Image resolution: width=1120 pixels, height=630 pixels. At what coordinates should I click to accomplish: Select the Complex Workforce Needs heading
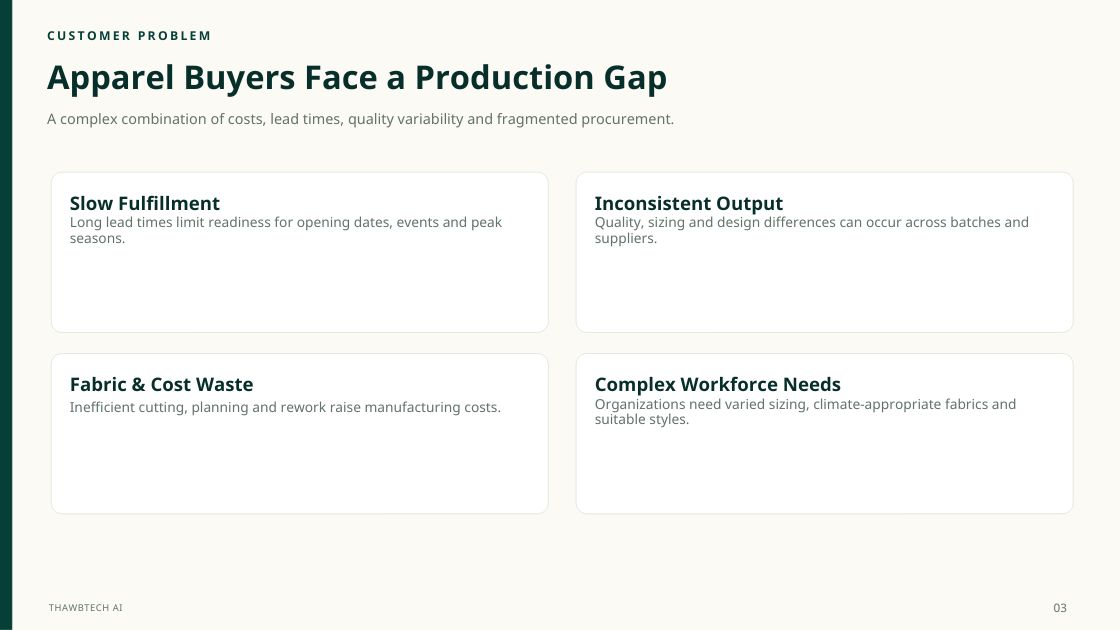coord(717,384)
